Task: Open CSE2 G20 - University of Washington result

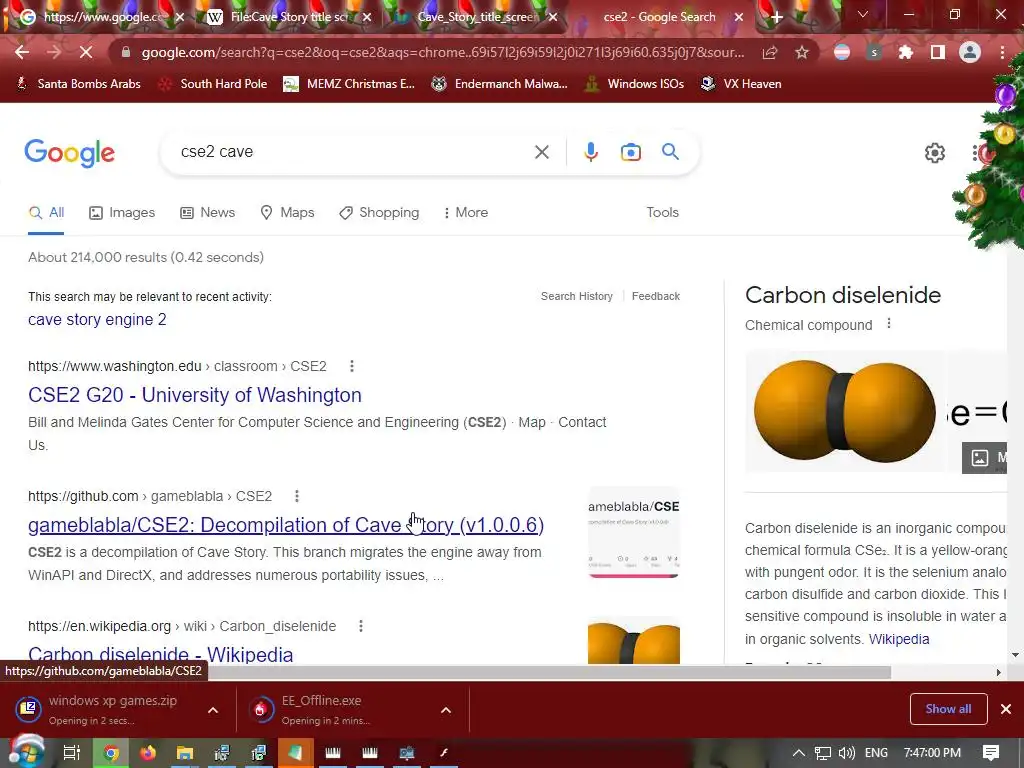Action: (x=195, y=395)
